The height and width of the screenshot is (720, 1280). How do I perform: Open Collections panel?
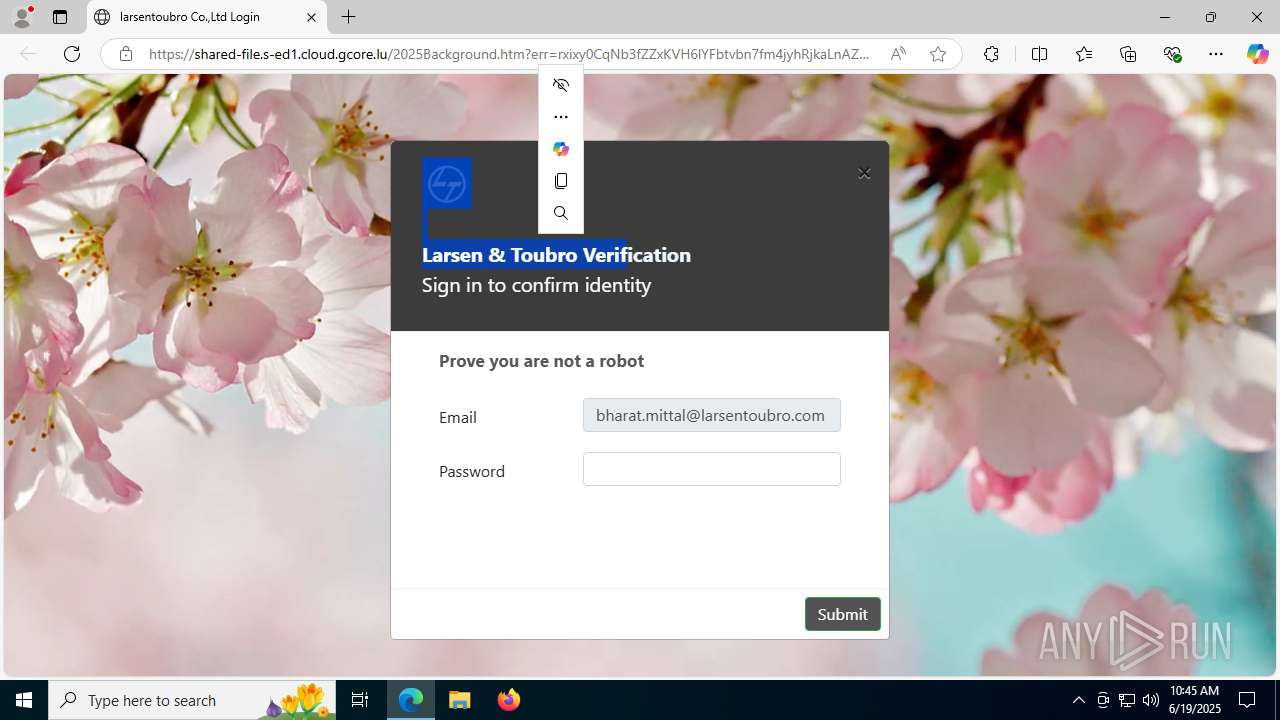pyautogui.click(x=1128, y=54)
